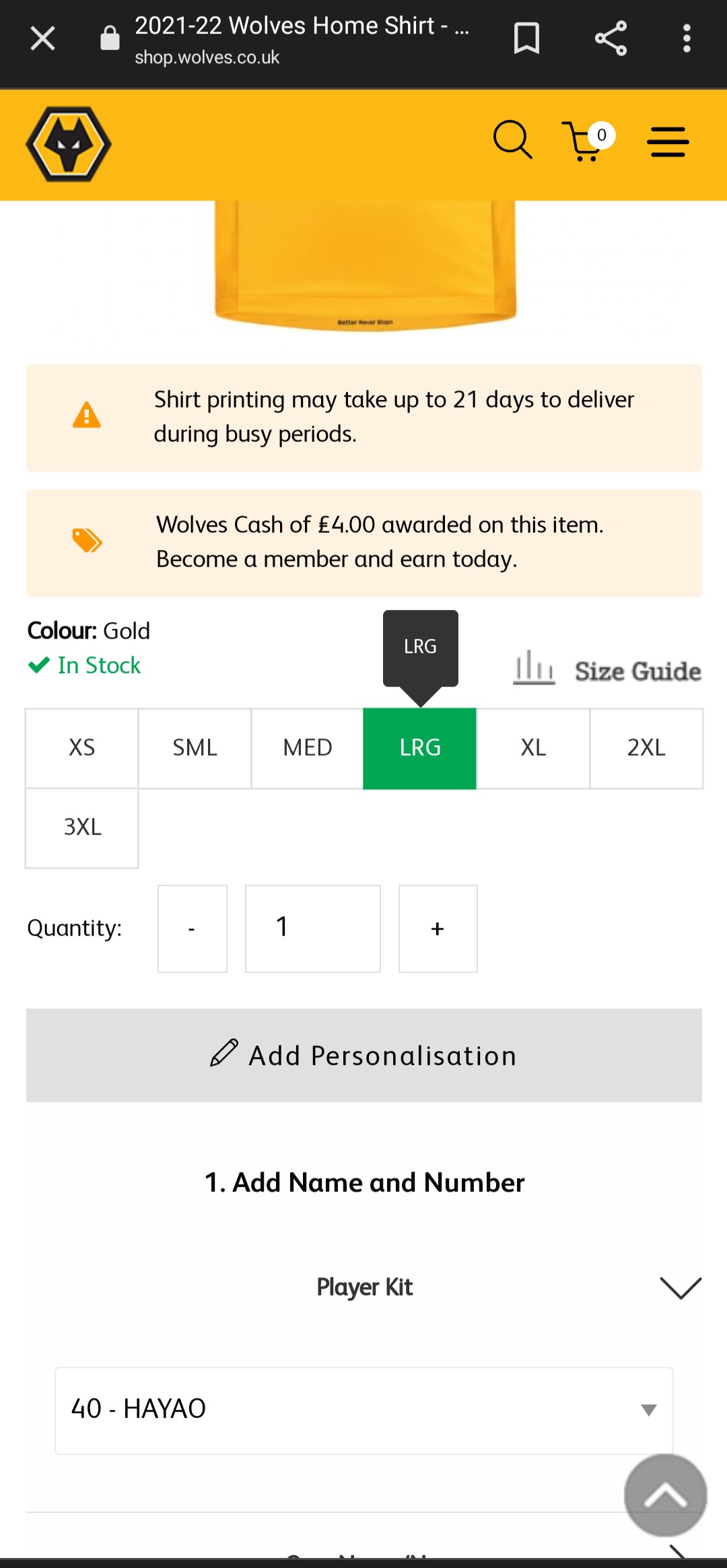This screenshot has height=1568, width=727.
Task: Open the 40 - HAYAO player dropdown
Action: click(364, 1410)
